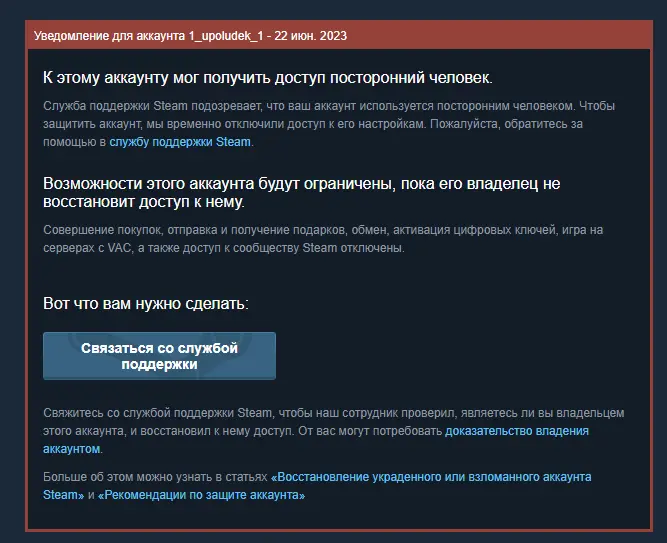667x543 pixels.
Task: Click heading 'К этому аккаунту мог получить доступ'
Action: click(x=268, y=78)
